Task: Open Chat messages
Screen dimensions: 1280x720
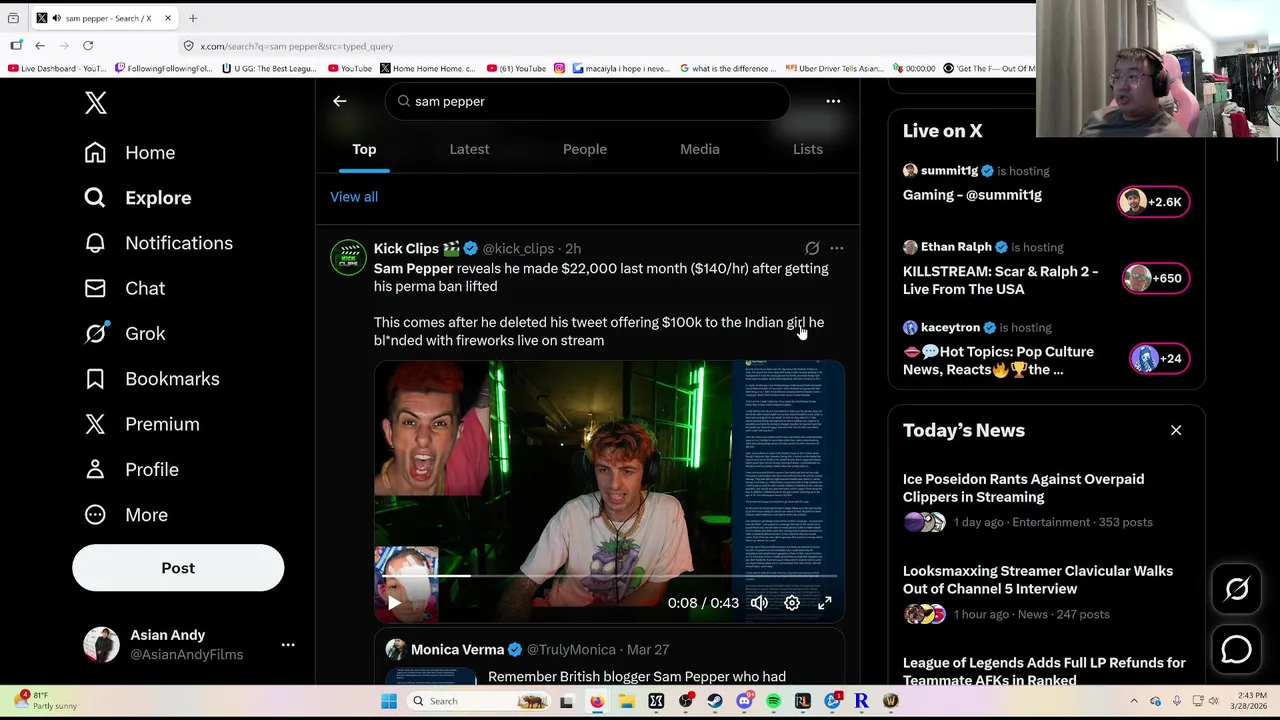Action: 125,288
